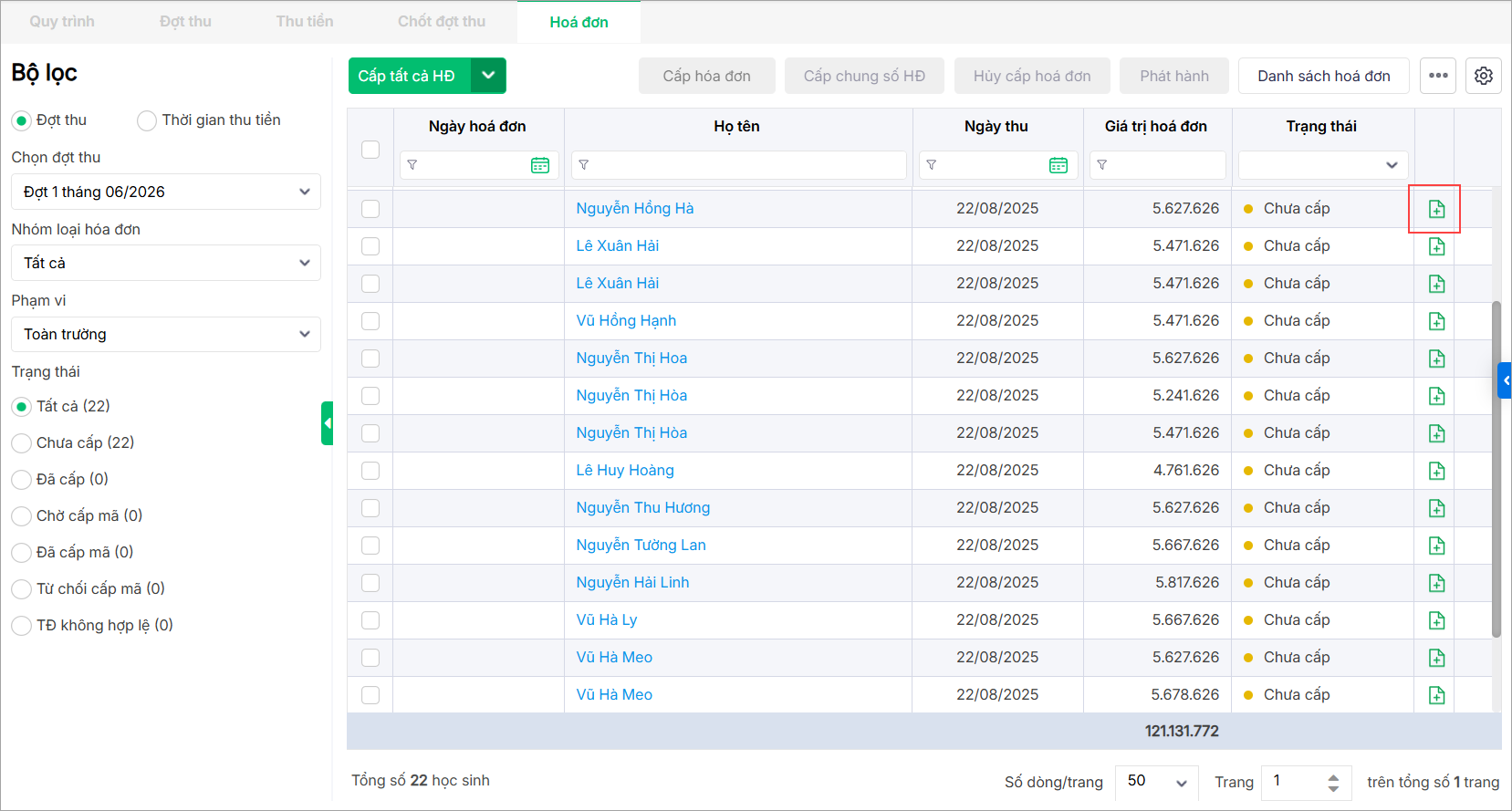Click the Cấp chung số HĐ button

[x=864, y=76]
